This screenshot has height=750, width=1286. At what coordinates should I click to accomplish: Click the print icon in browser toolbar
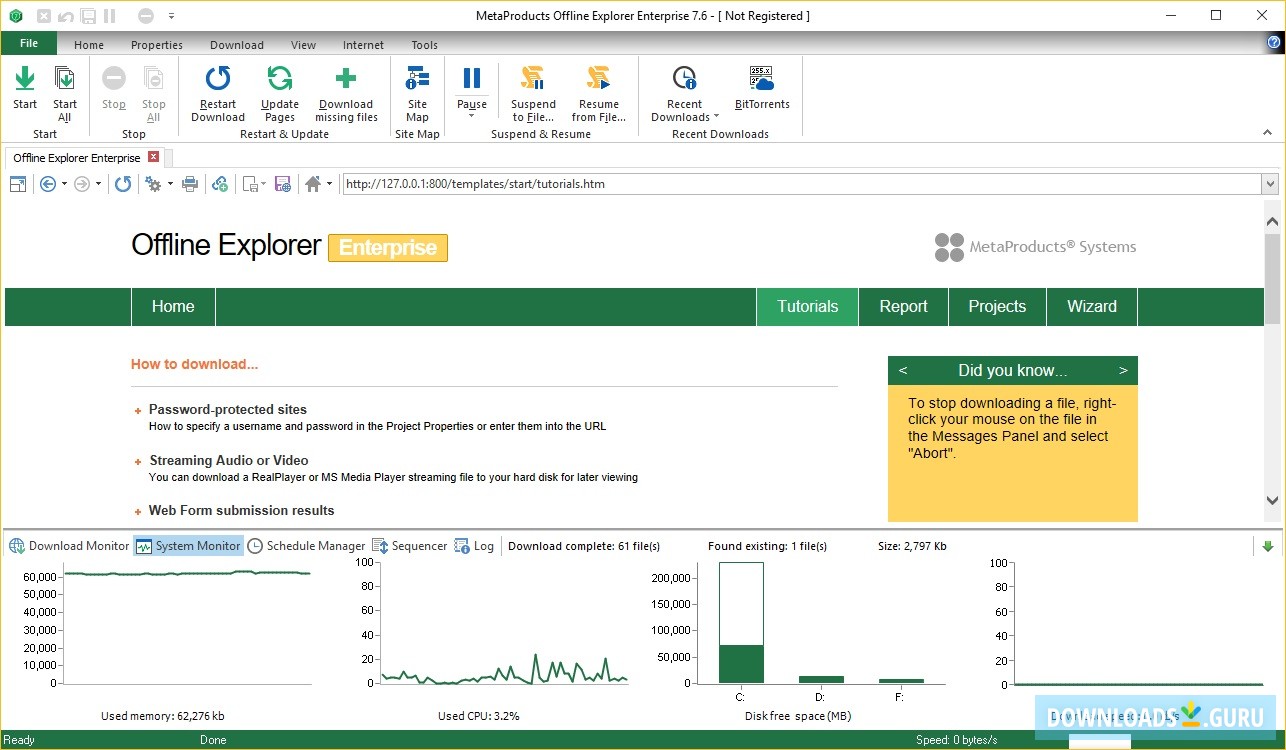click(190, 184)
